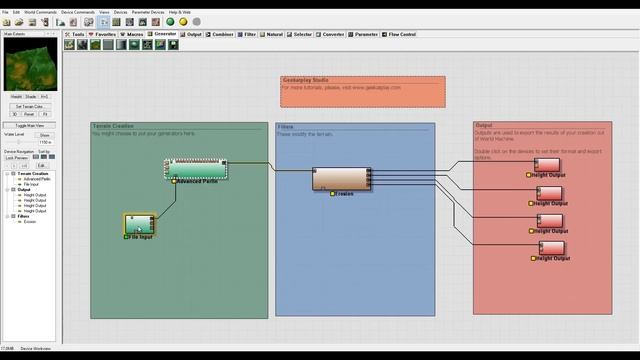Collapse the Terrain Creation tree group
This screenshot has width=640, height=360.
click(7, 174)
